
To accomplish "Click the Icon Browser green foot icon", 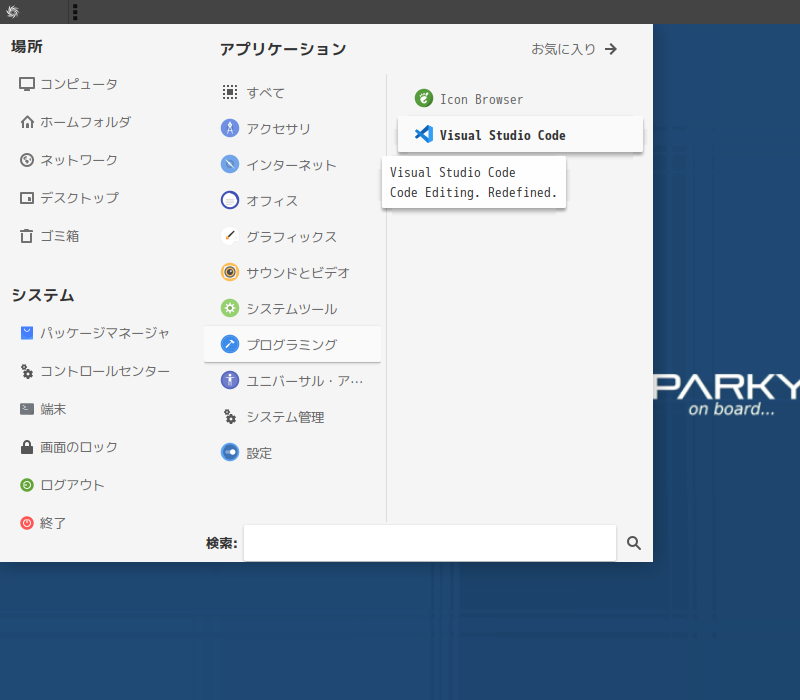I will [x=423, y=98].
